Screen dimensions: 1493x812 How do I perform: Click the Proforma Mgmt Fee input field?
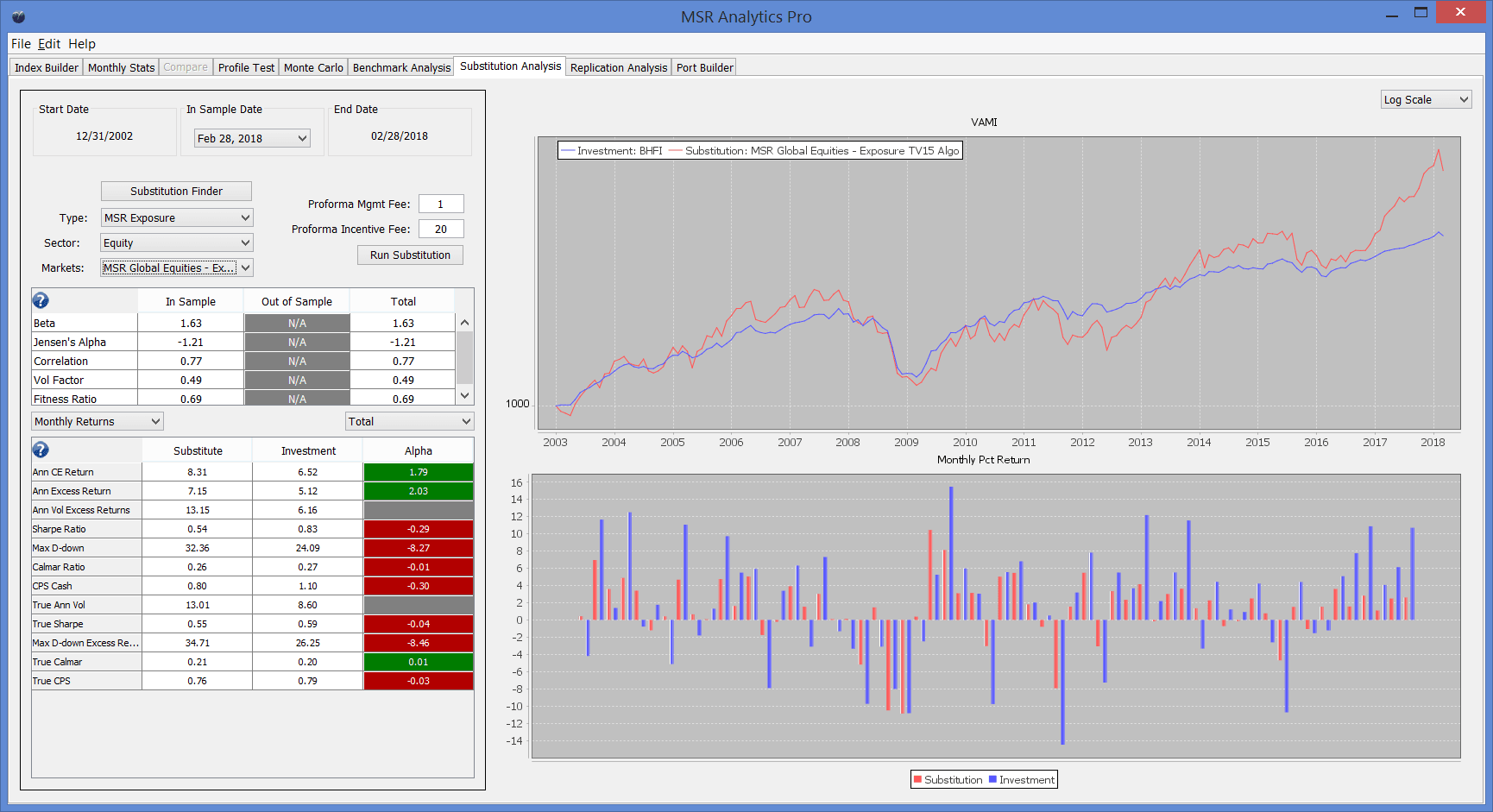coord(441,205)
